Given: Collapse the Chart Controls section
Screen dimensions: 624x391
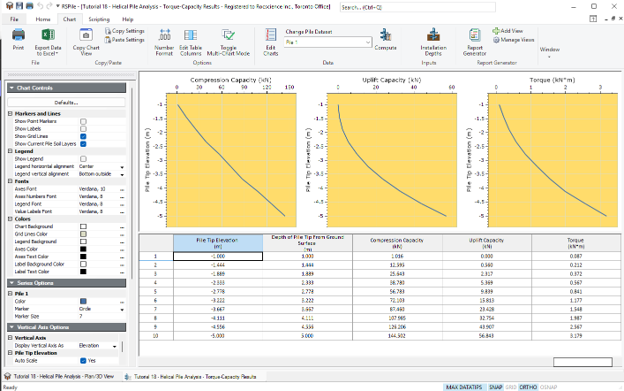Looking at the screenshot, I should [12, 88].
